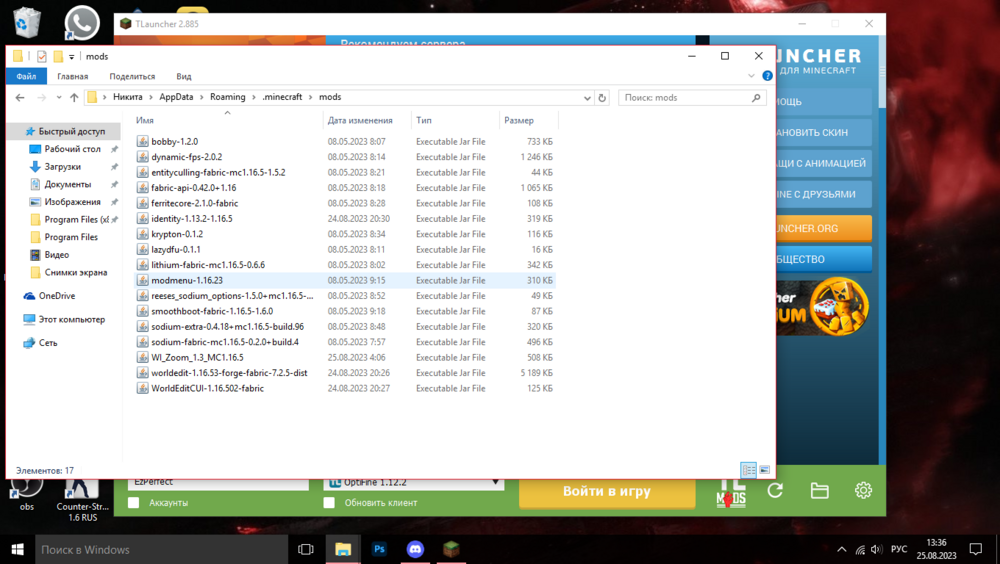
Task: Go back in File Explorer
Action: coord(20,98)
